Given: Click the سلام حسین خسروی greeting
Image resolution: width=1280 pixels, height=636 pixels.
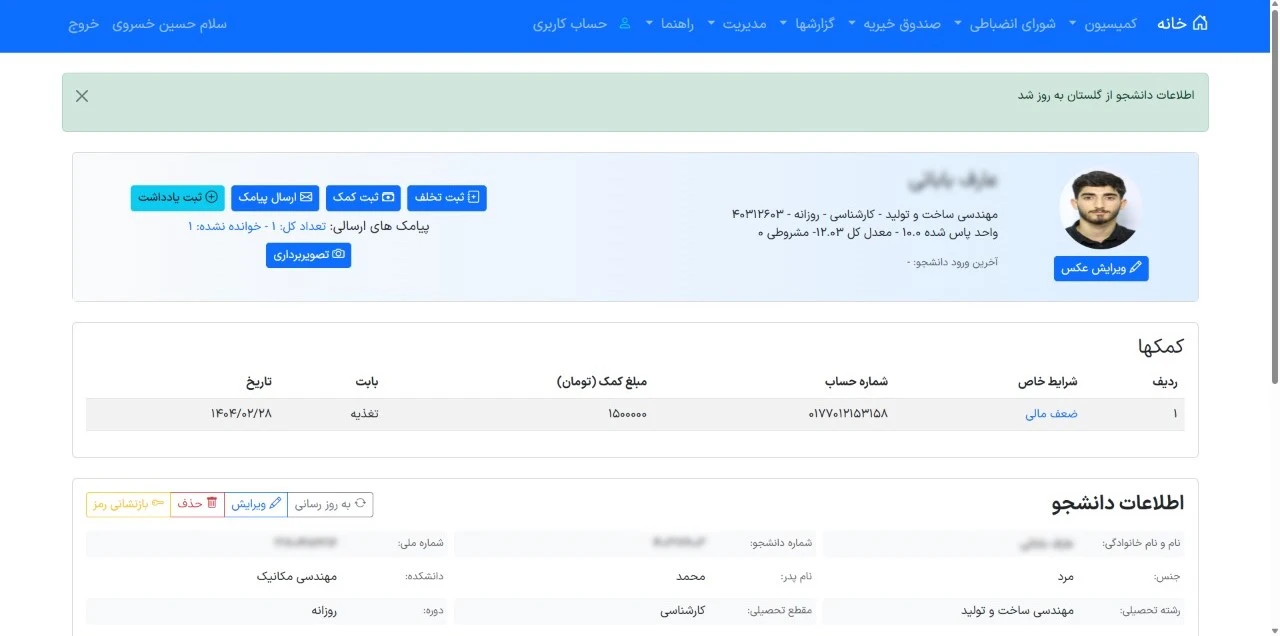Looking at the screenshot, I should [169, 23].
